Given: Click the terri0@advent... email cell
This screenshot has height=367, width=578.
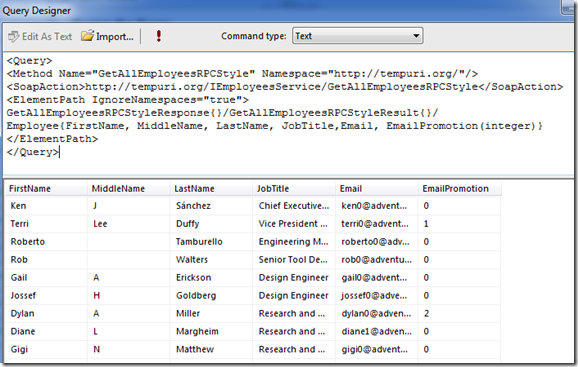Looking at the screenshot, I should 377,224.
